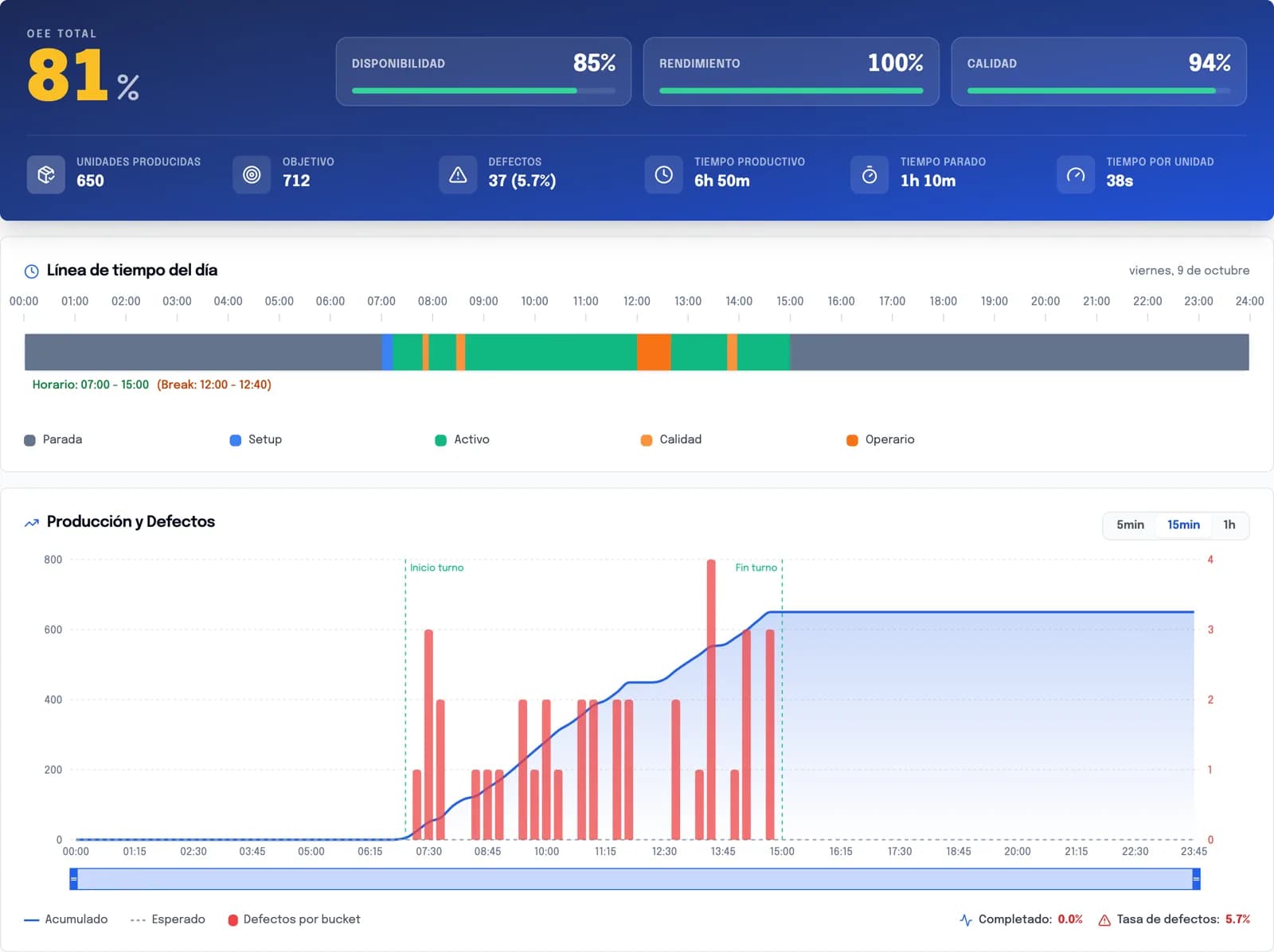Click the Operario legend entry
The width and height of the screenshot is (1274, 952).
tap(880, 439)
